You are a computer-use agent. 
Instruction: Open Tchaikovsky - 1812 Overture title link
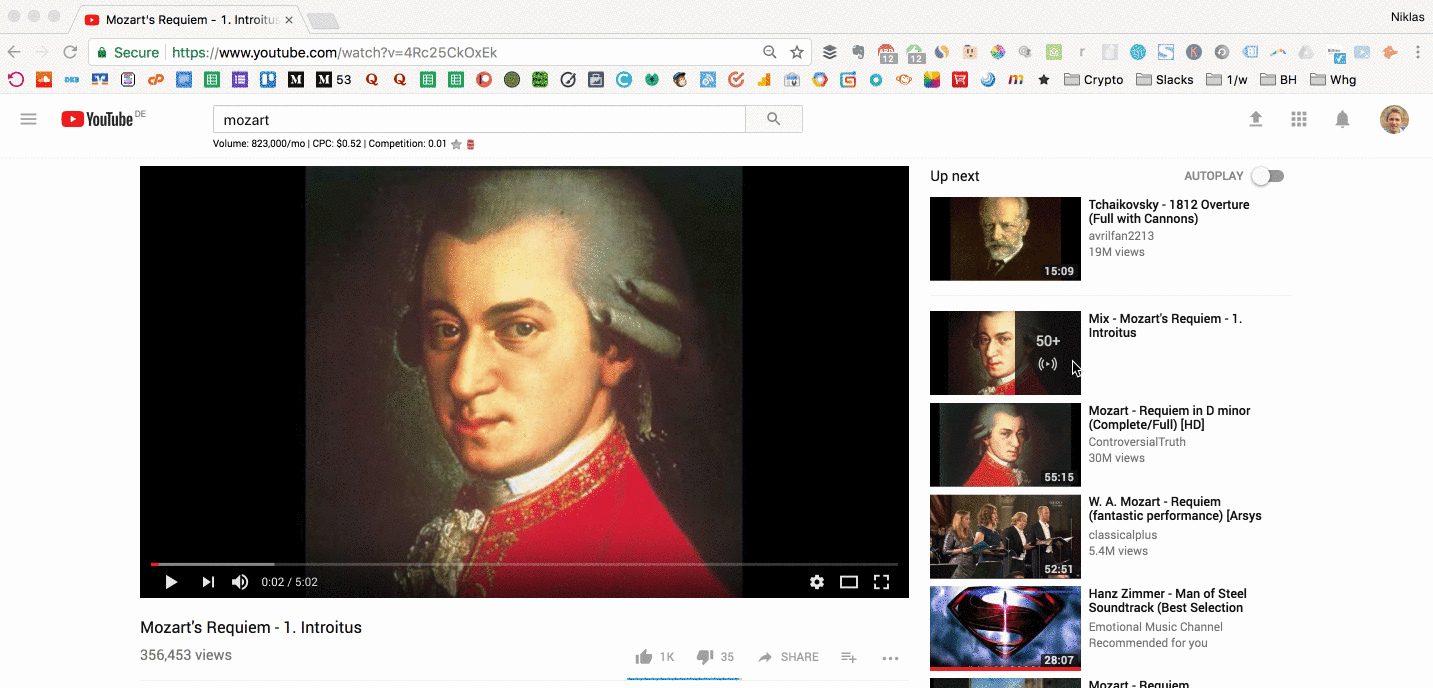pos(1169,211)
